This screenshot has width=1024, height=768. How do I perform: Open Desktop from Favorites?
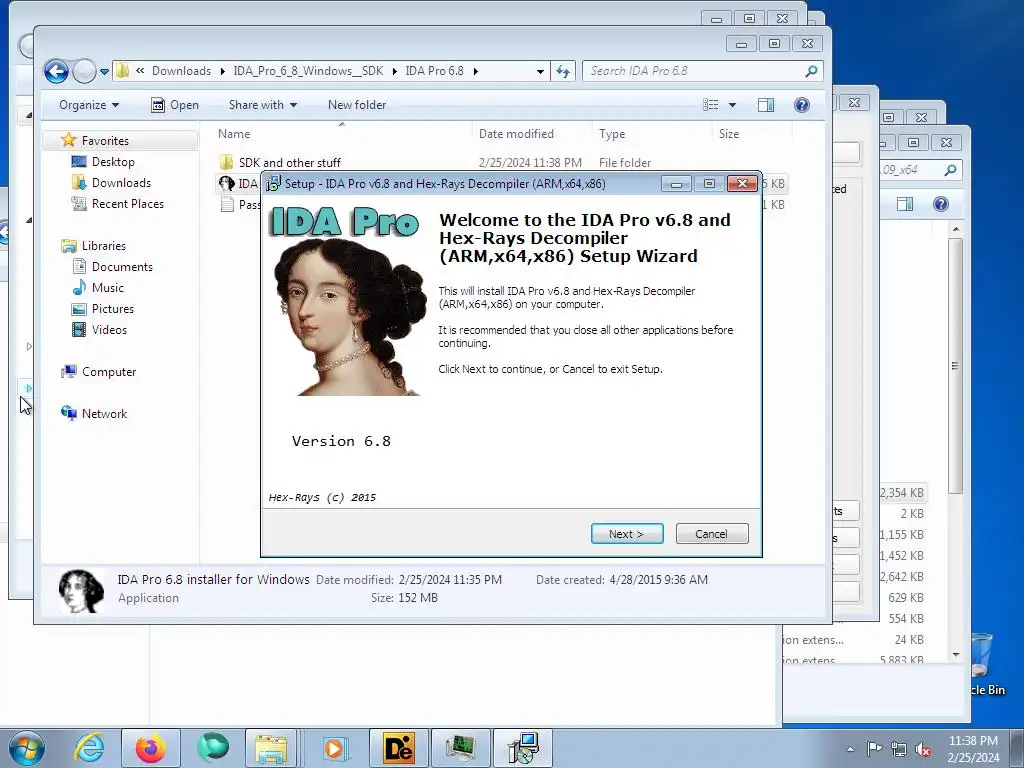[x=113, y=161]
